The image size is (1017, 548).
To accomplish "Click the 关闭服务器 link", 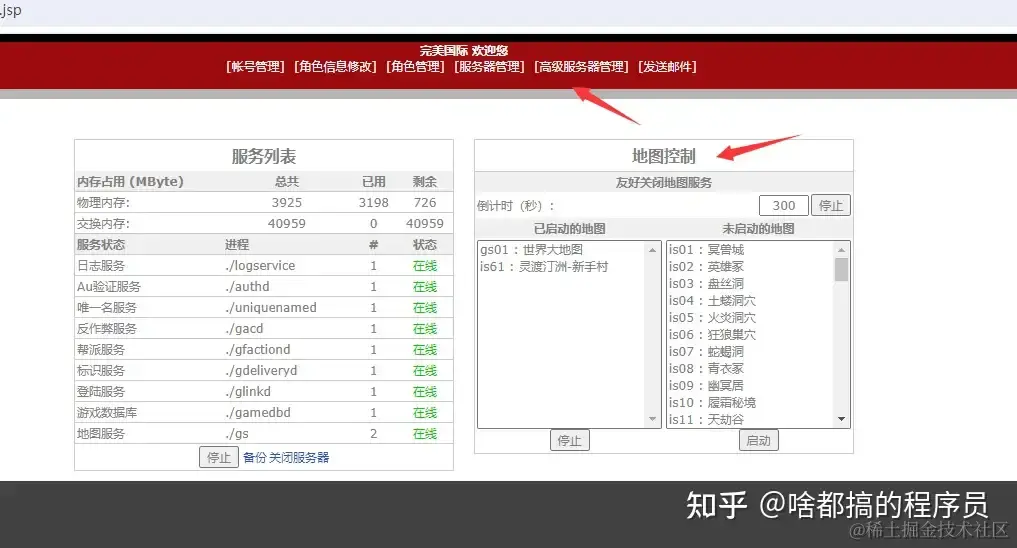I will point(299,457).
